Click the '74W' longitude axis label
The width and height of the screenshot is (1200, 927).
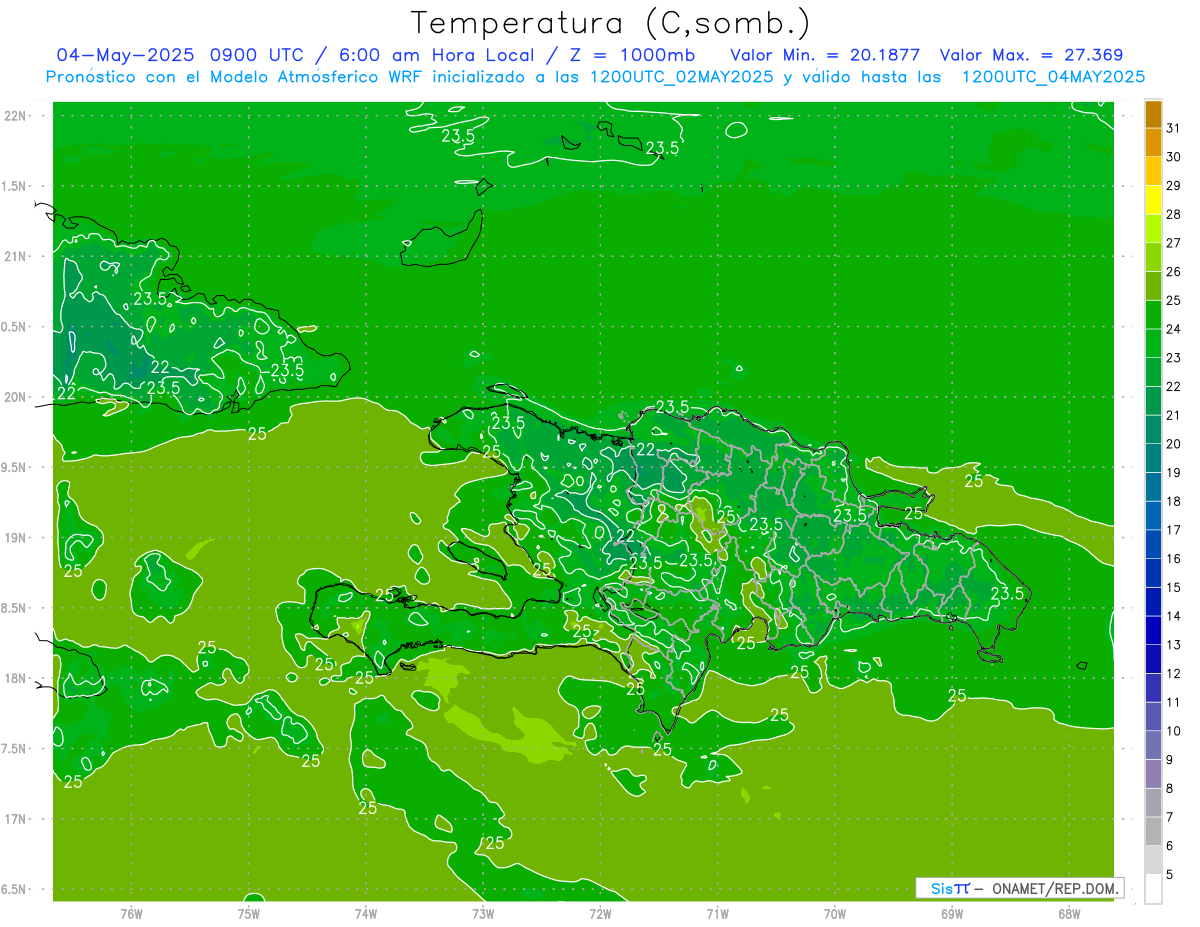click(x=366, y=914)
